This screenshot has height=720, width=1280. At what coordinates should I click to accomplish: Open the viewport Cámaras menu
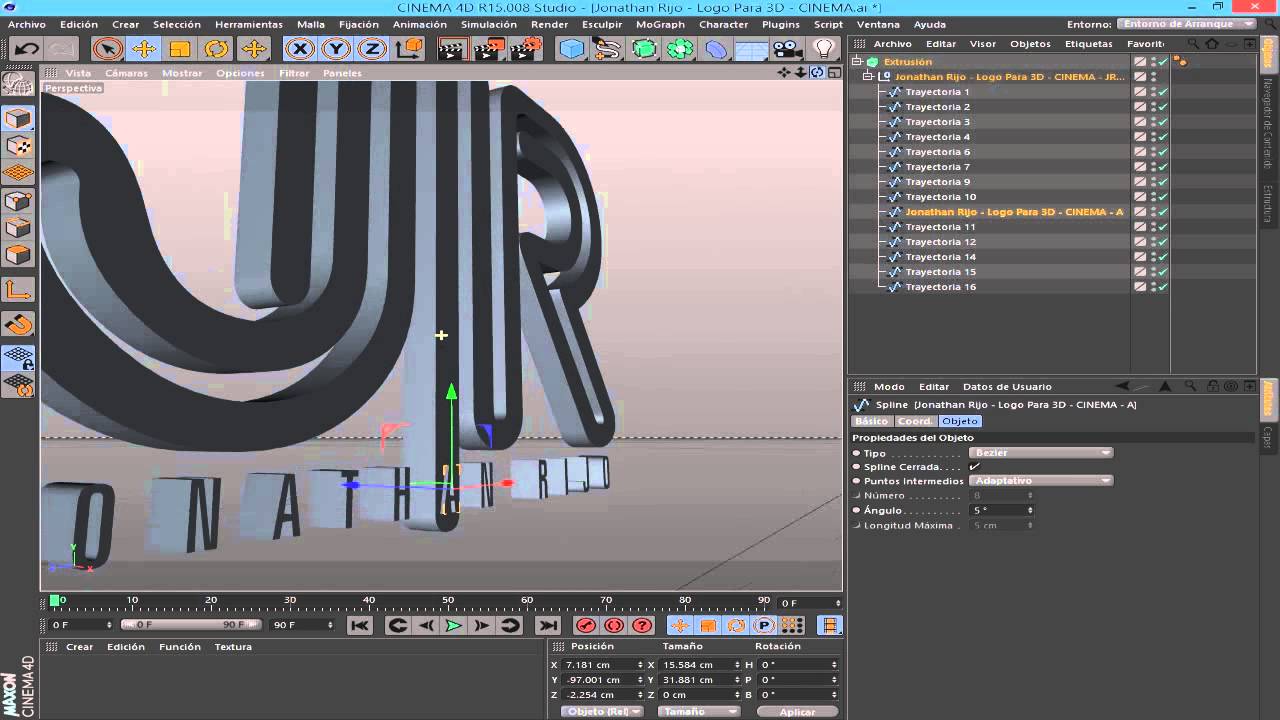(x=127, y=73)
